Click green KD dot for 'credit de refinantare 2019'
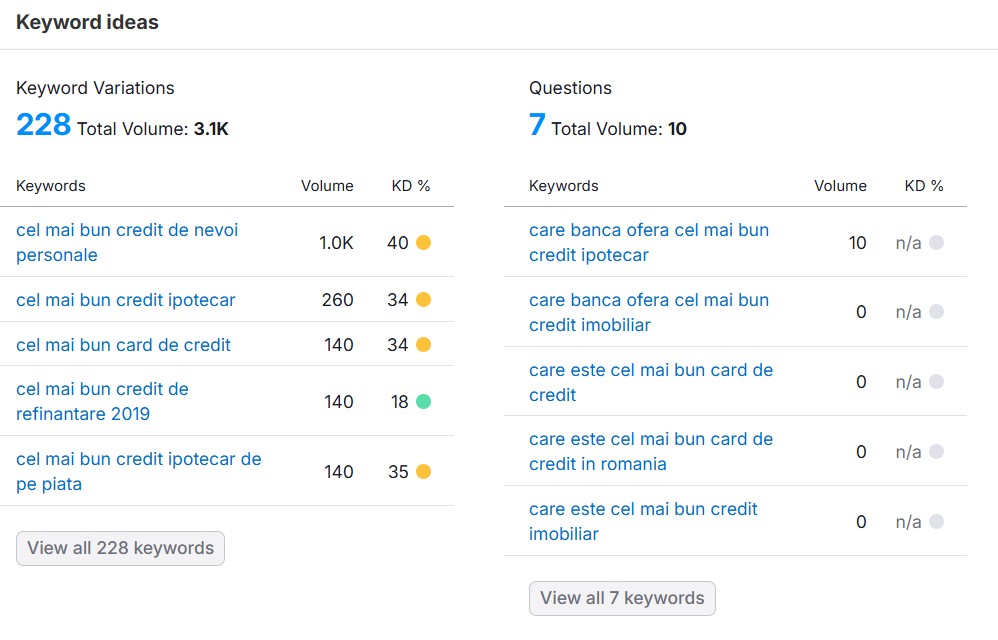 pos(423,402)
